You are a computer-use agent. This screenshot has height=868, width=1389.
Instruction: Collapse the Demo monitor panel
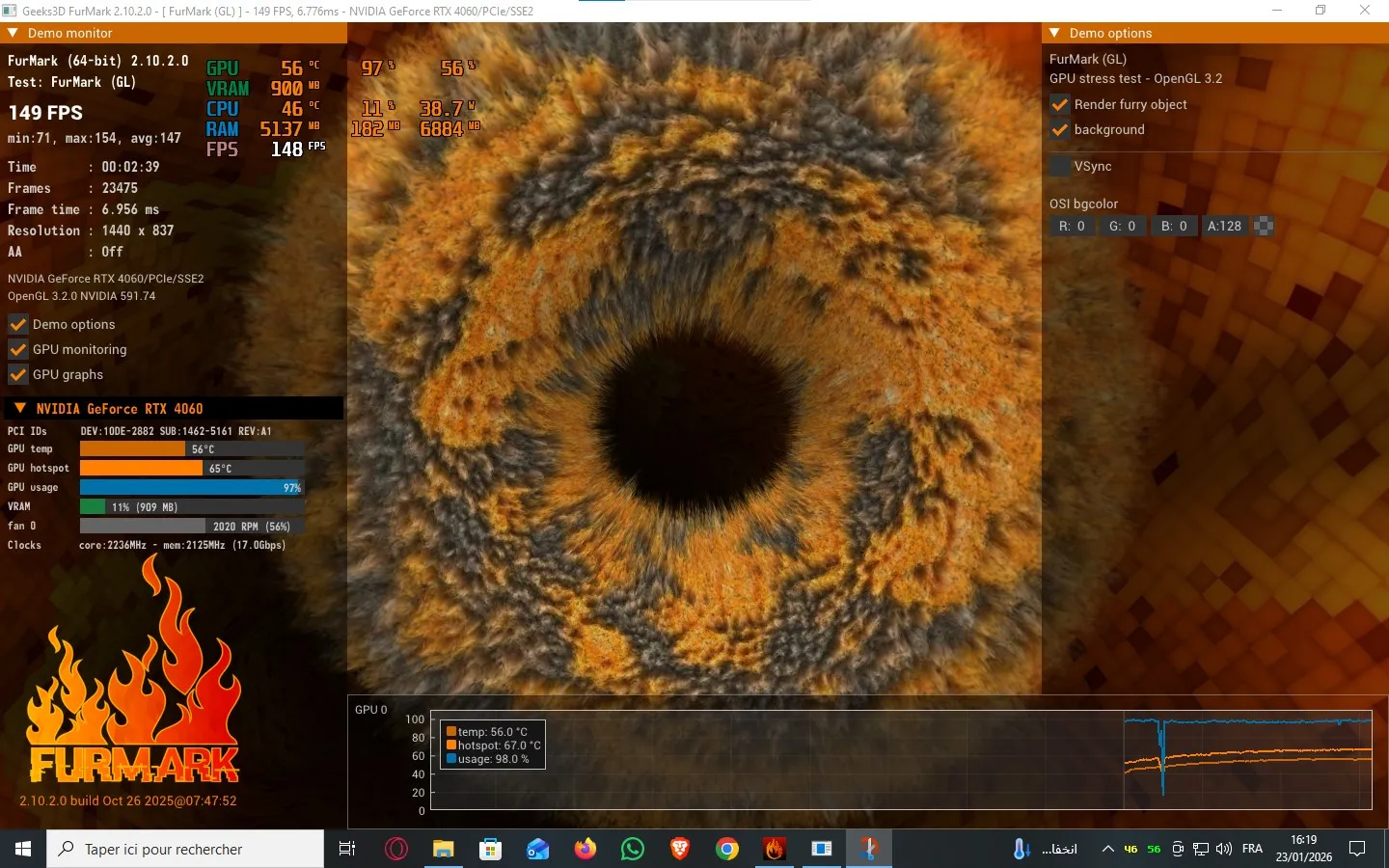pos(14,33)
